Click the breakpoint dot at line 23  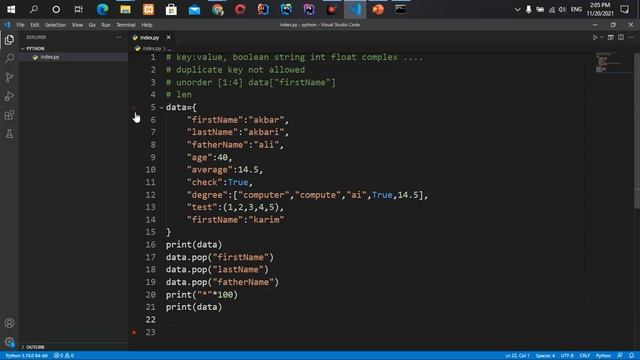134,332
